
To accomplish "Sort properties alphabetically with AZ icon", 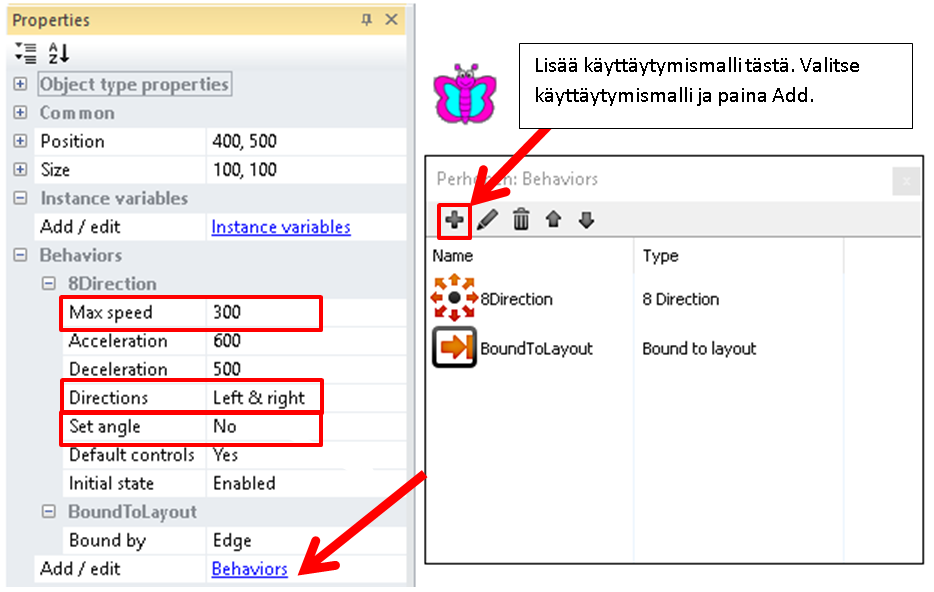I will [x=59, y=54].
